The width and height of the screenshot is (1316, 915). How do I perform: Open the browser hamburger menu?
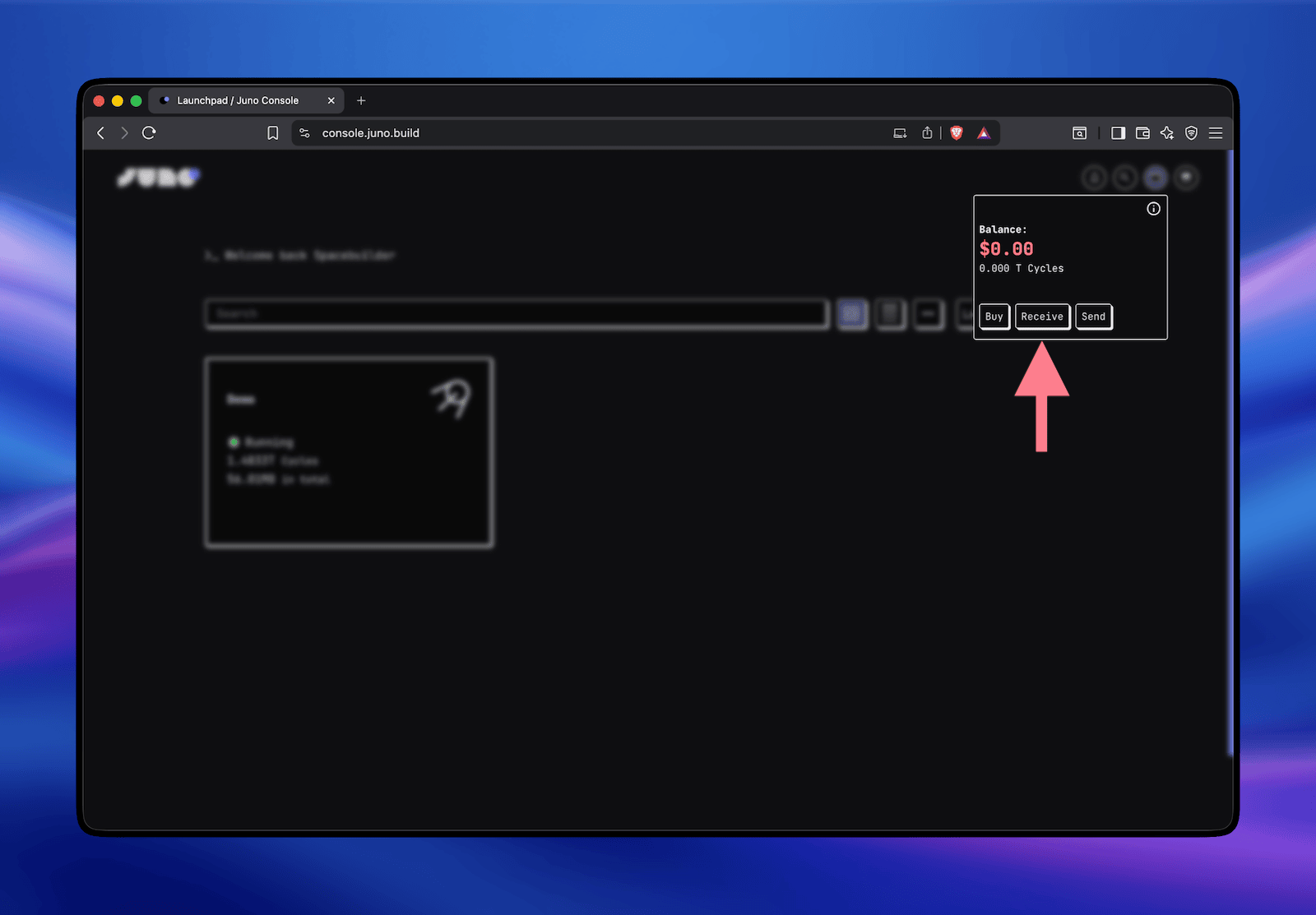pyautogui.click(x=1216, y=132)
